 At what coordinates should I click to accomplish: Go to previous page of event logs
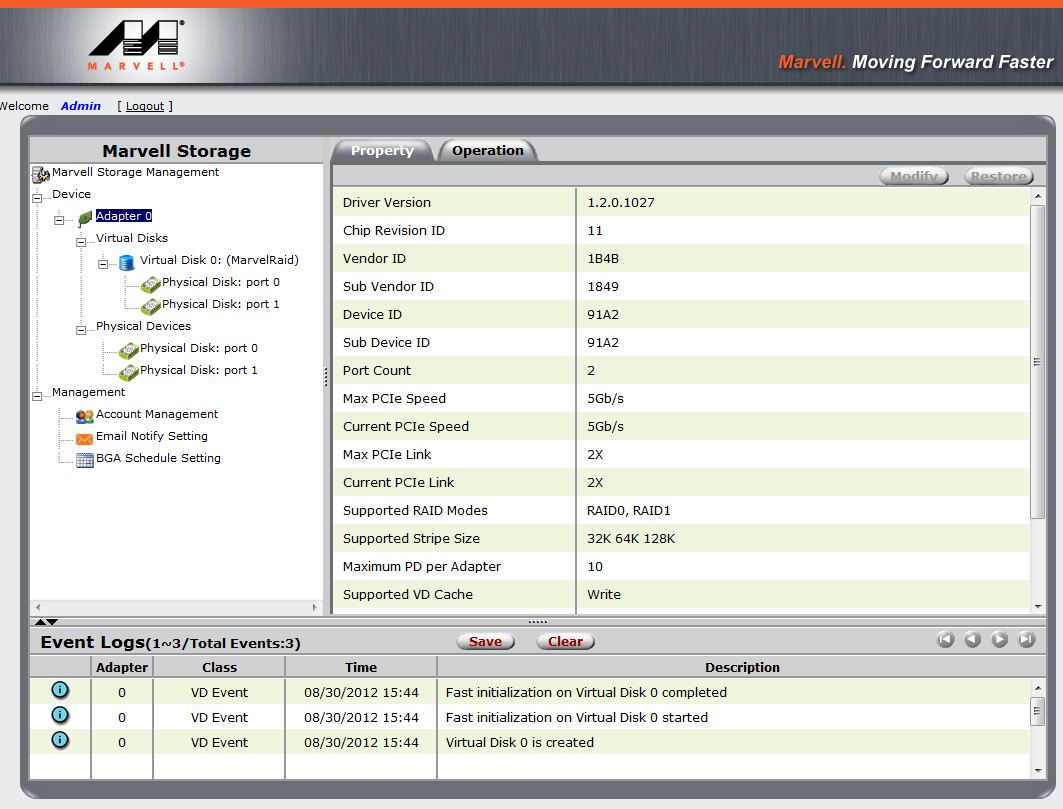point(972,639)
